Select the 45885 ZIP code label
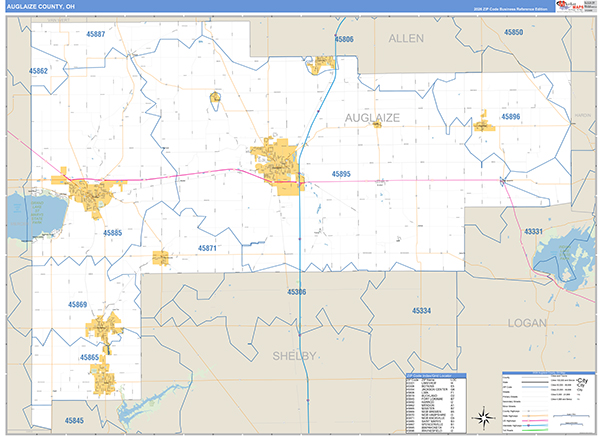Viewport: 600px width, 436px height. coord(112,233)
